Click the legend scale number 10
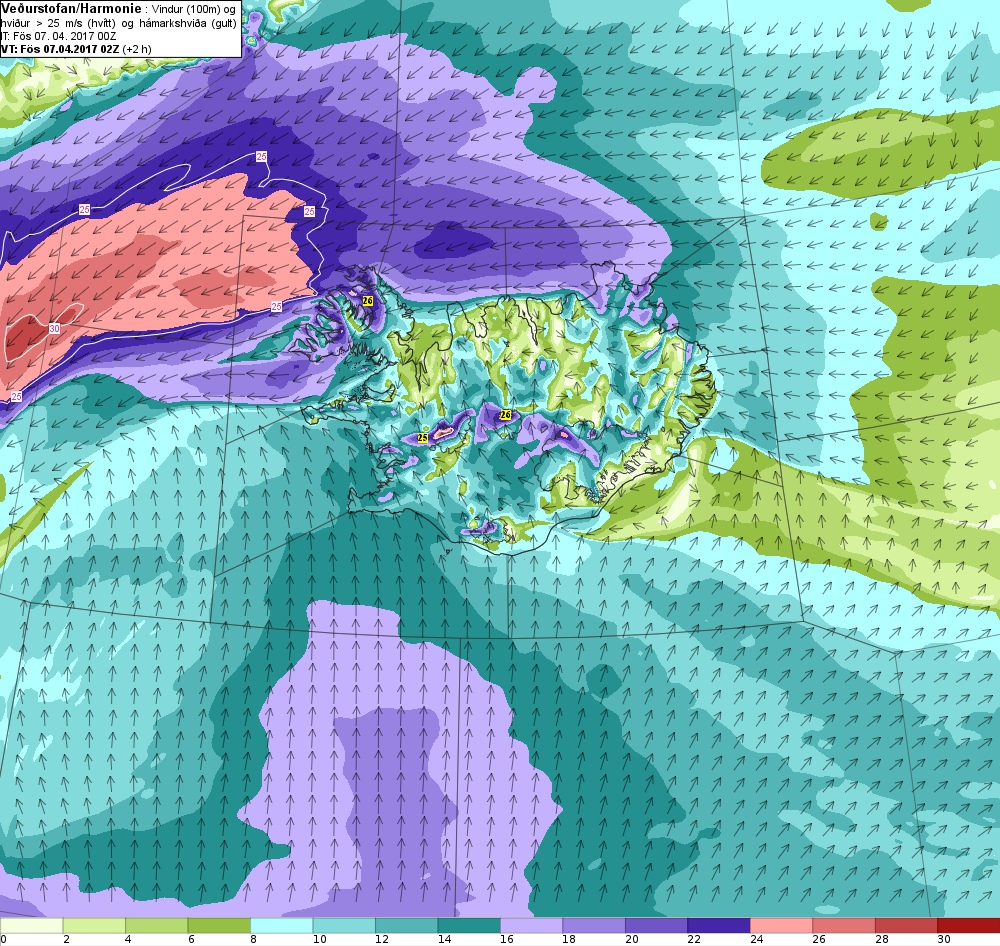 tap(320, 939)
